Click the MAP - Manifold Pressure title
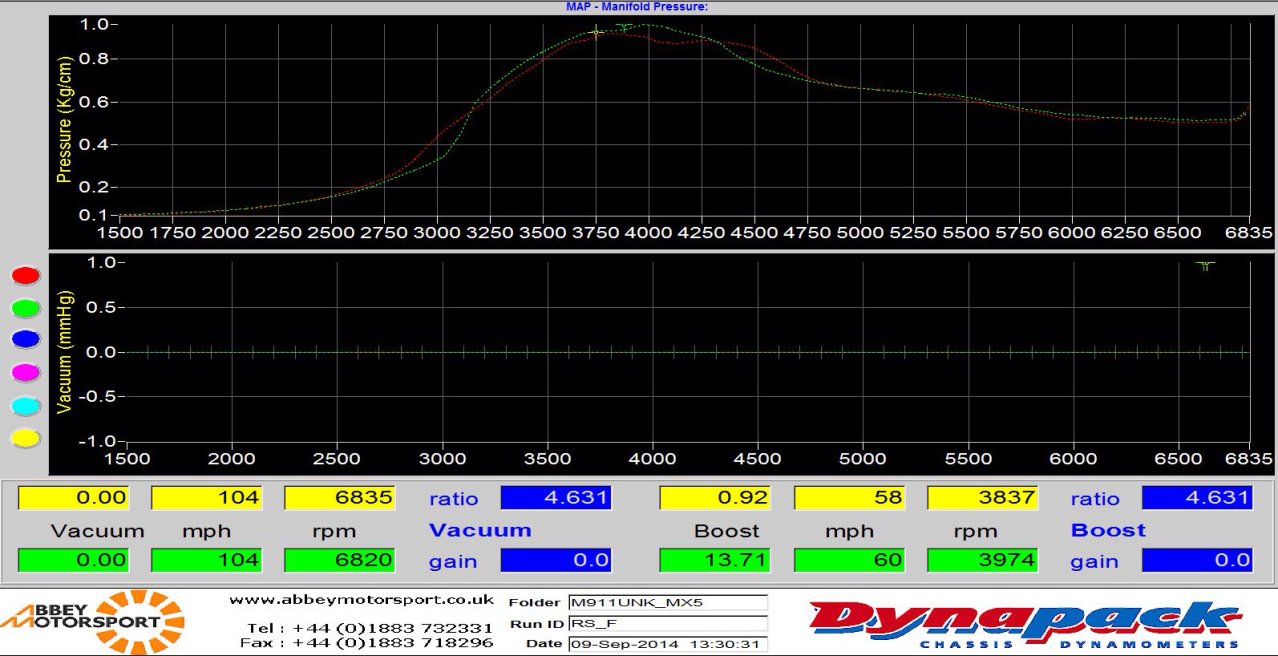This screenshot has height=656, width=1278. click(637, 7)
